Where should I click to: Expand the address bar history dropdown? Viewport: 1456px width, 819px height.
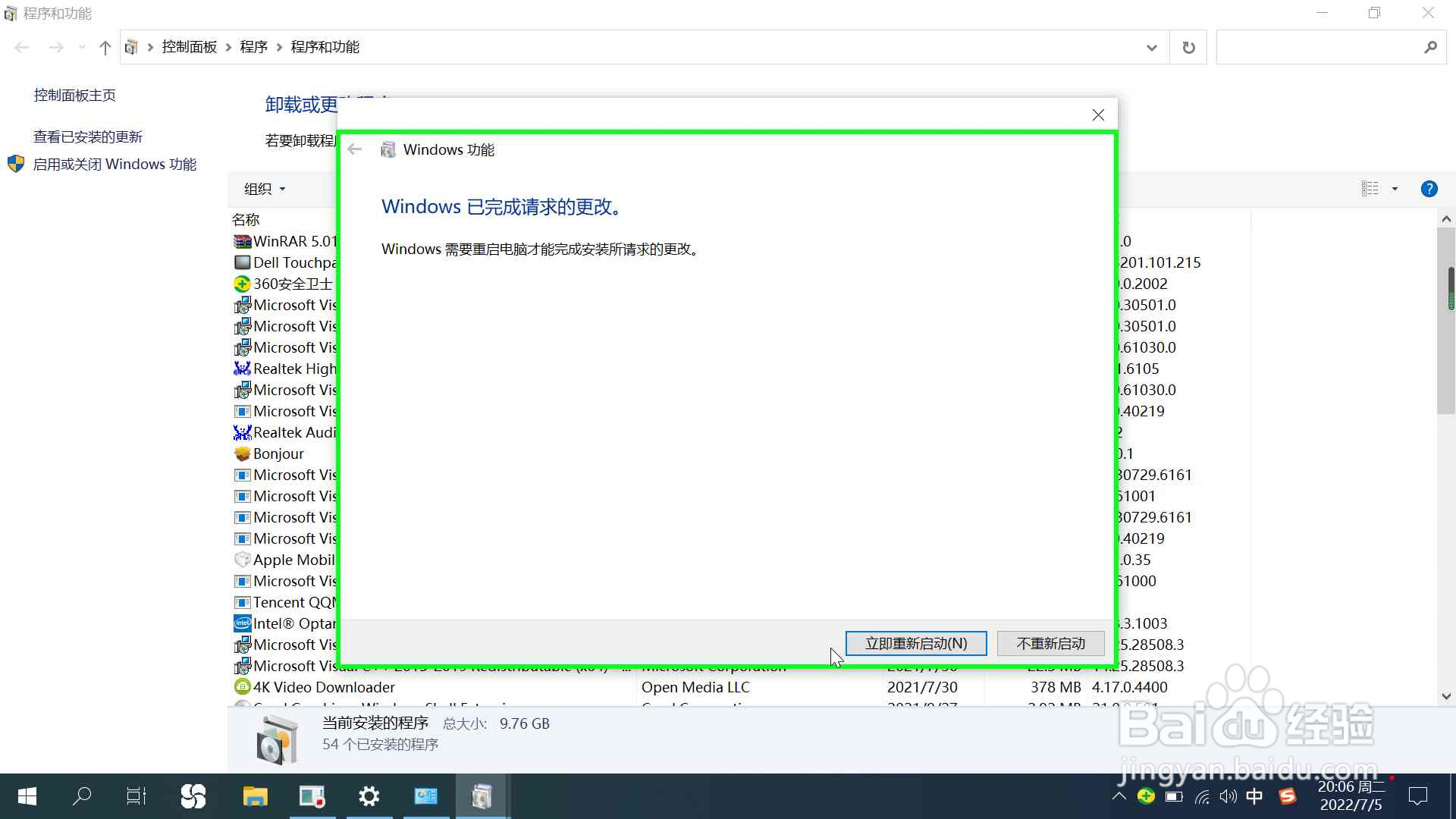click(x=1152, y=48)
